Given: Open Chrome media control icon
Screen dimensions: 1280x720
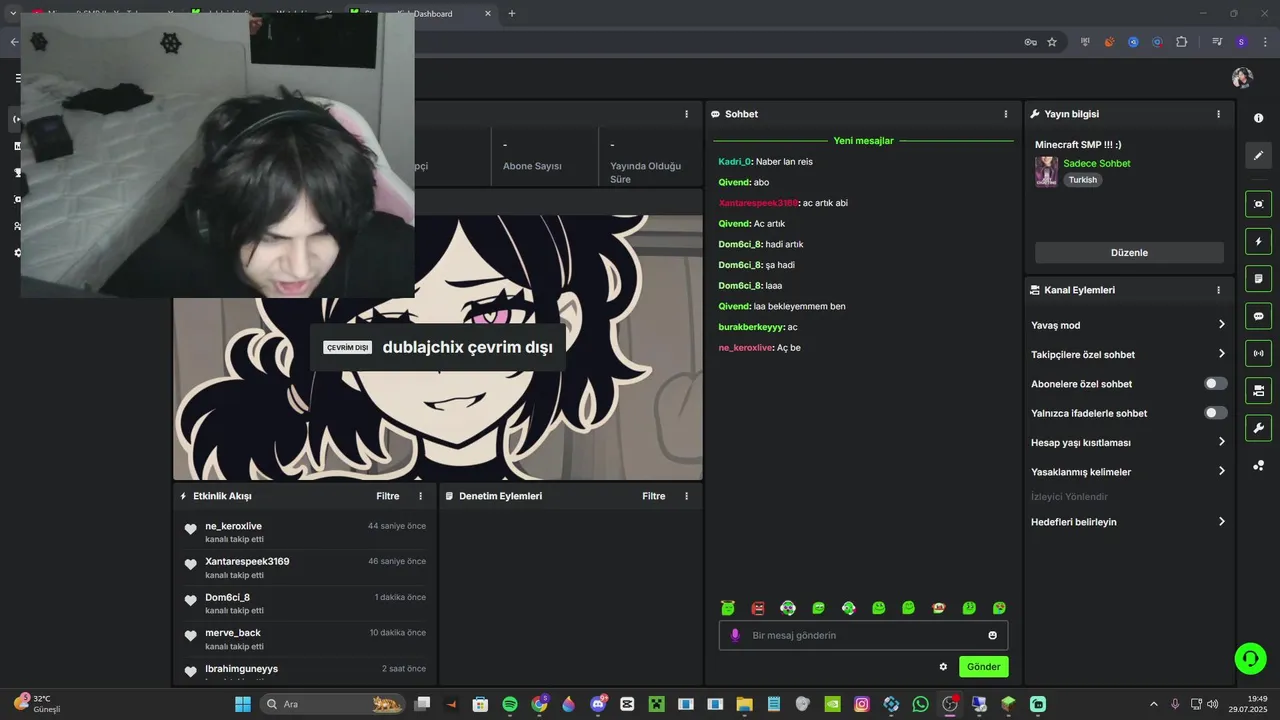Looking at the screenshot, I should point(1217,42).
